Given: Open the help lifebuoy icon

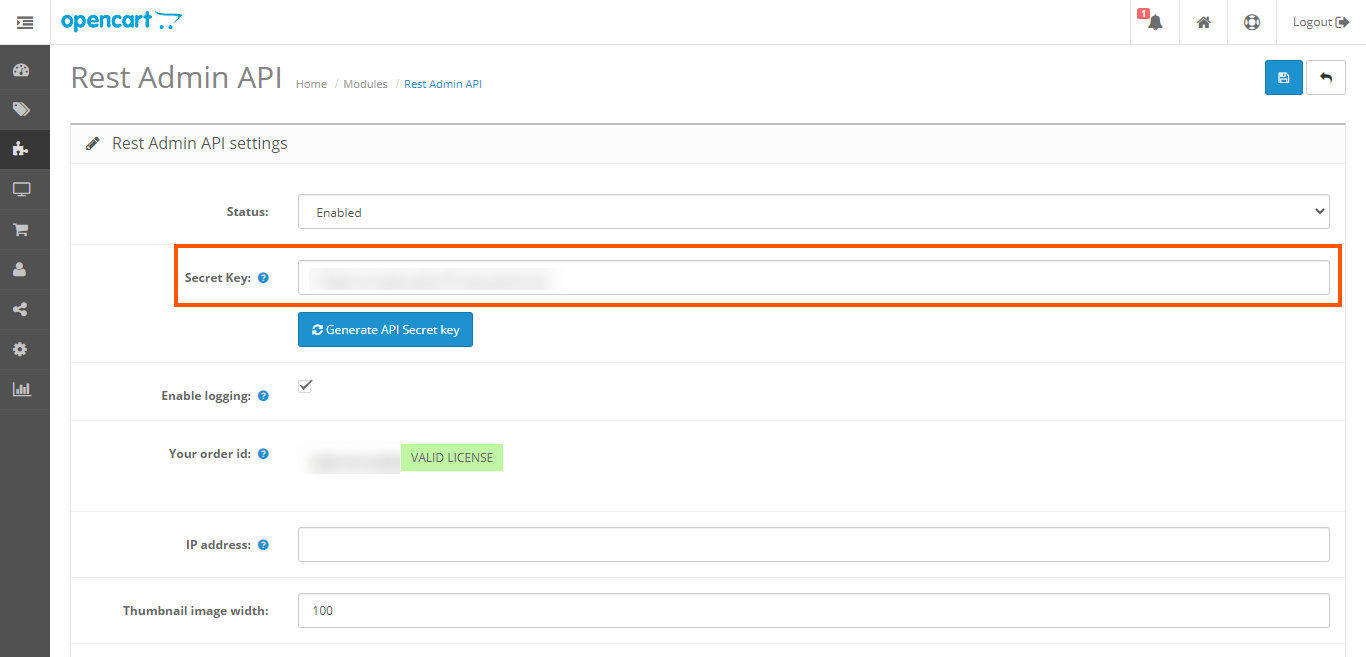Looking at the screenshot, I should coord(1252,22).
